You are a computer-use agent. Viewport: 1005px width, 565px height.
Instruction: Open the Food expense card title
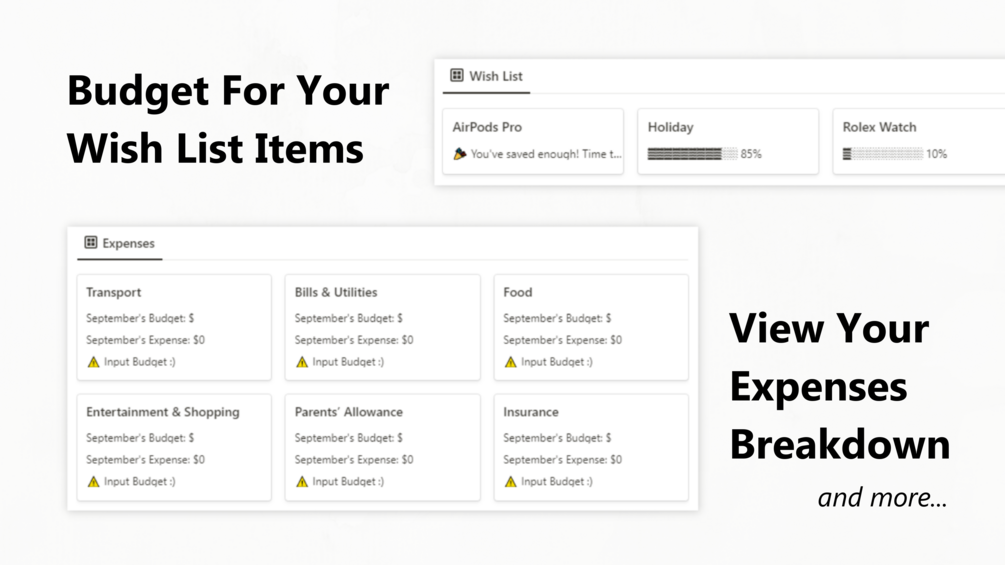(x=518, y=292)
